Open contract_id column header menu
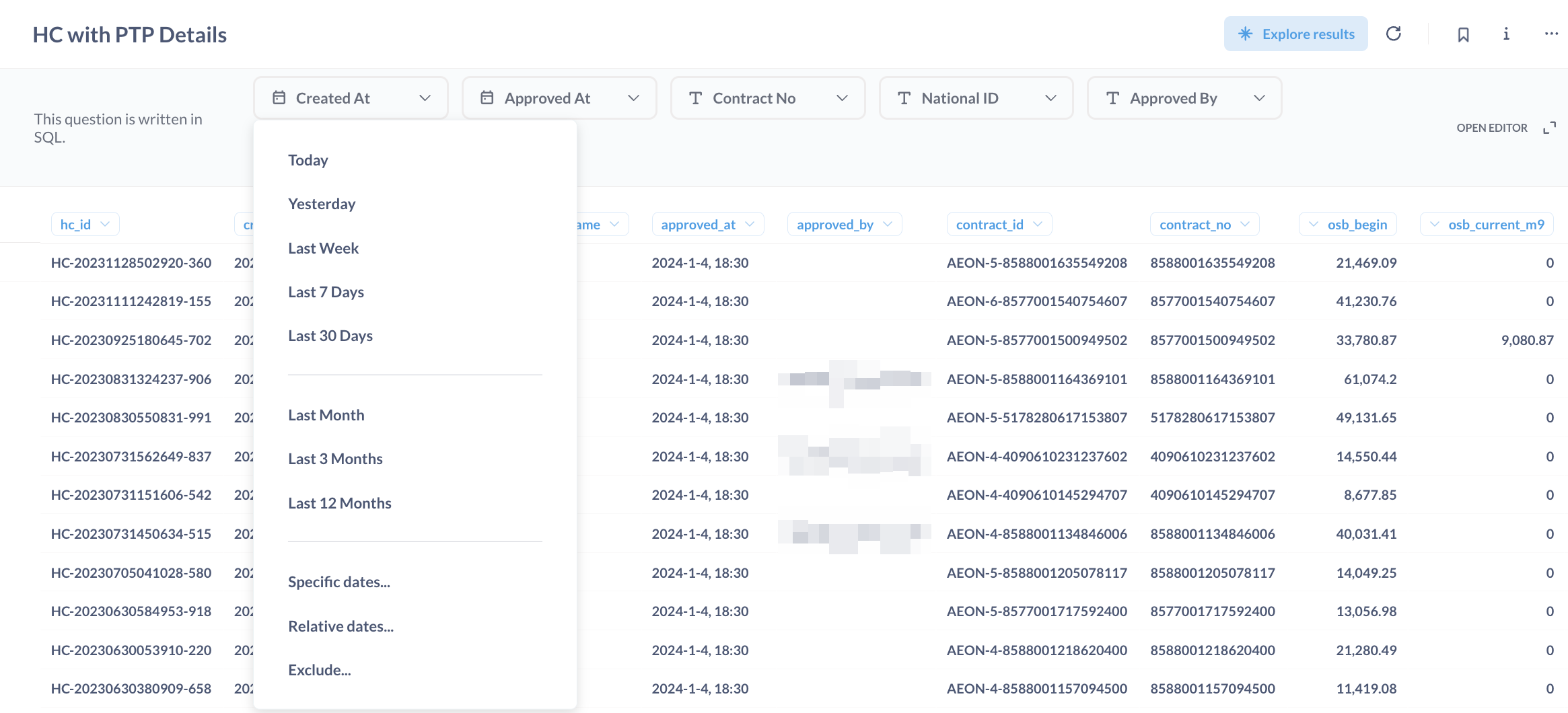The height and width of the screenshot is (713, 1568). pyautogui.click(x=999, y=225)
